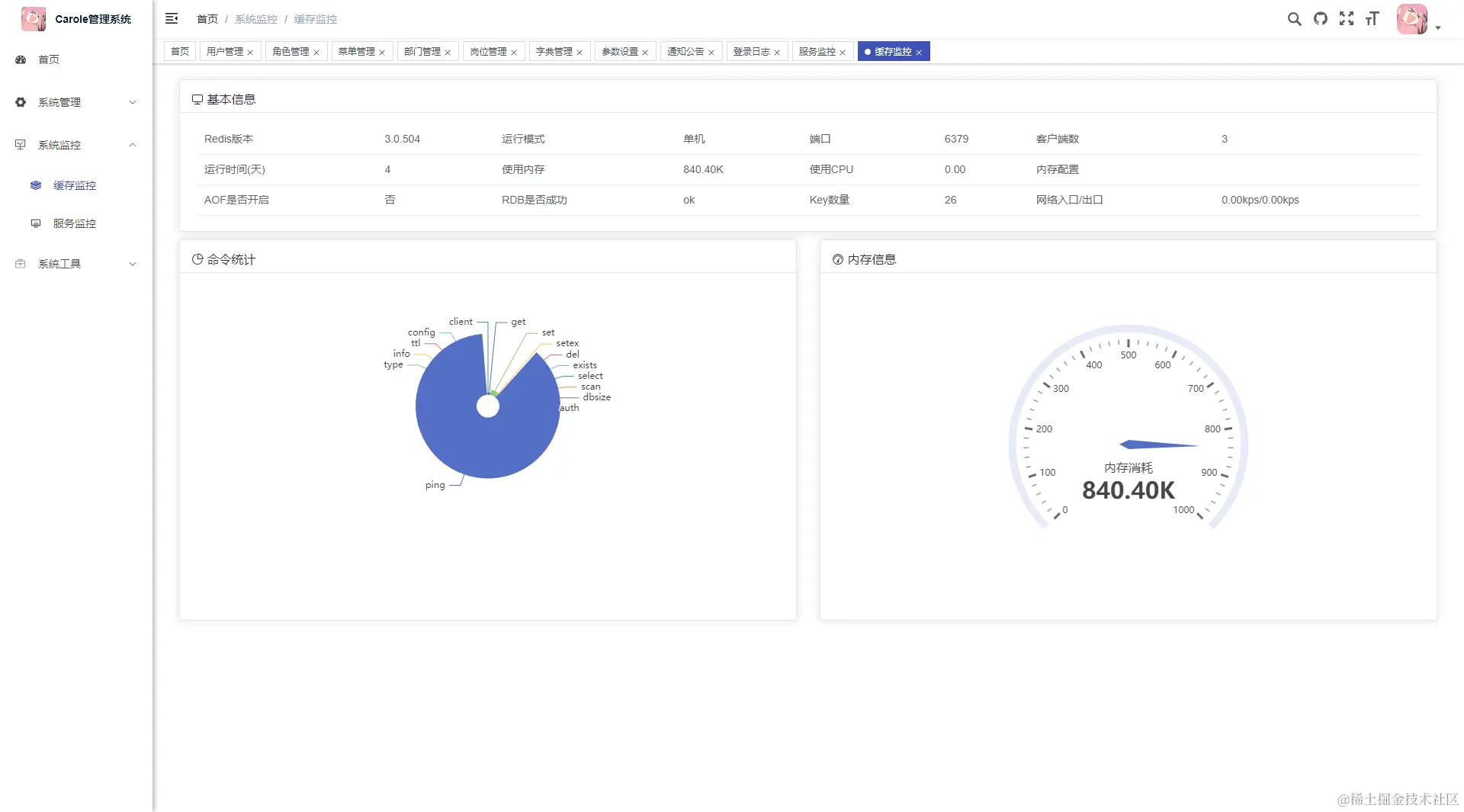Click the memory gauge needle
The width and height of the screenshot is (1464, 812).
1159,445
